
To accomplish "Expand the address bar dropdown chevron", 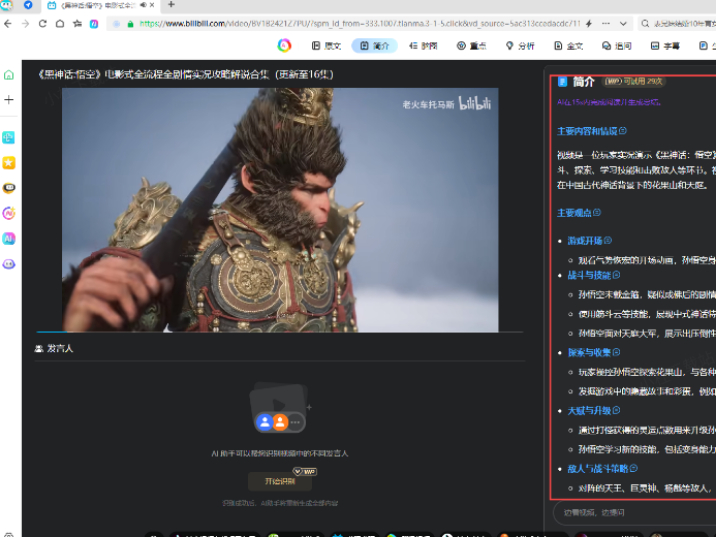I will pos(623,24).
